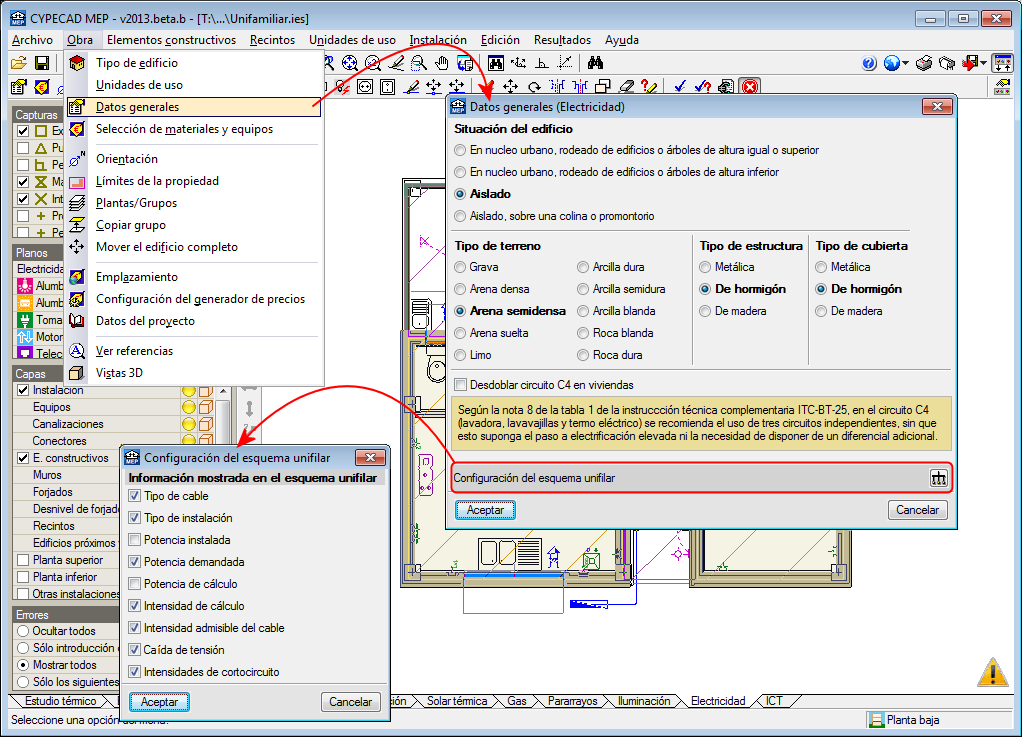Toggle Intensidades de cortocircuito checkbox
Image resolution: width=1022 pixels, height=737 pixels.
pyautogui.click(x=135, y=672)
